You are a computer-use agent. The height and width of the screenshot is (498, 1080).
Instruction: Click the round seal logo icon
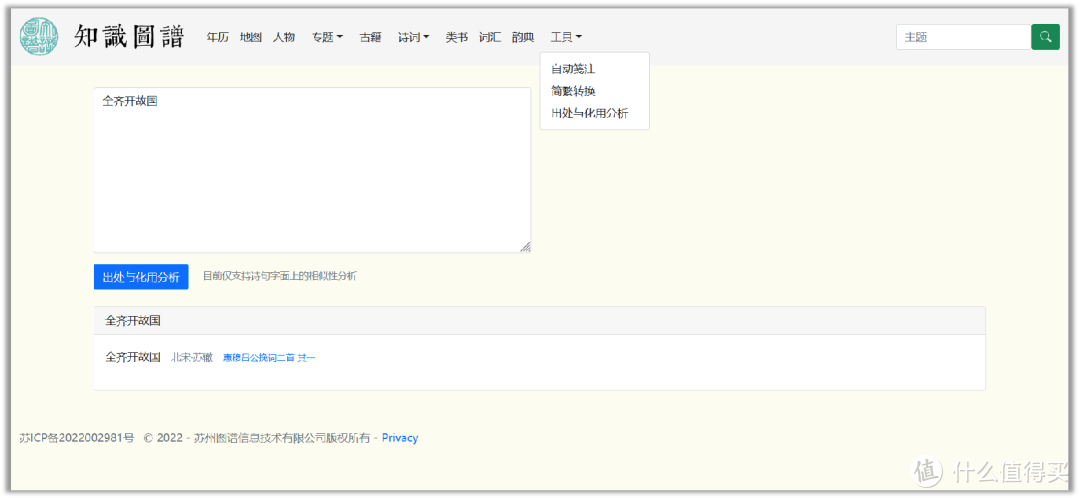[x=40, y=37]
